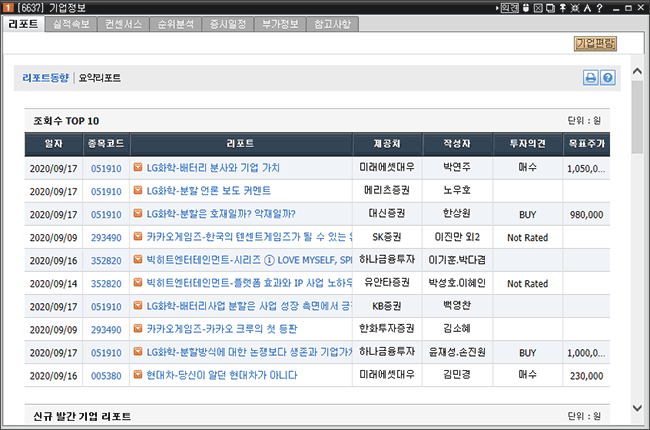Open email icon for LG화학-분할은 호재일까 report
The width and height of the screenshot is (650, 430).
(138, 213)
